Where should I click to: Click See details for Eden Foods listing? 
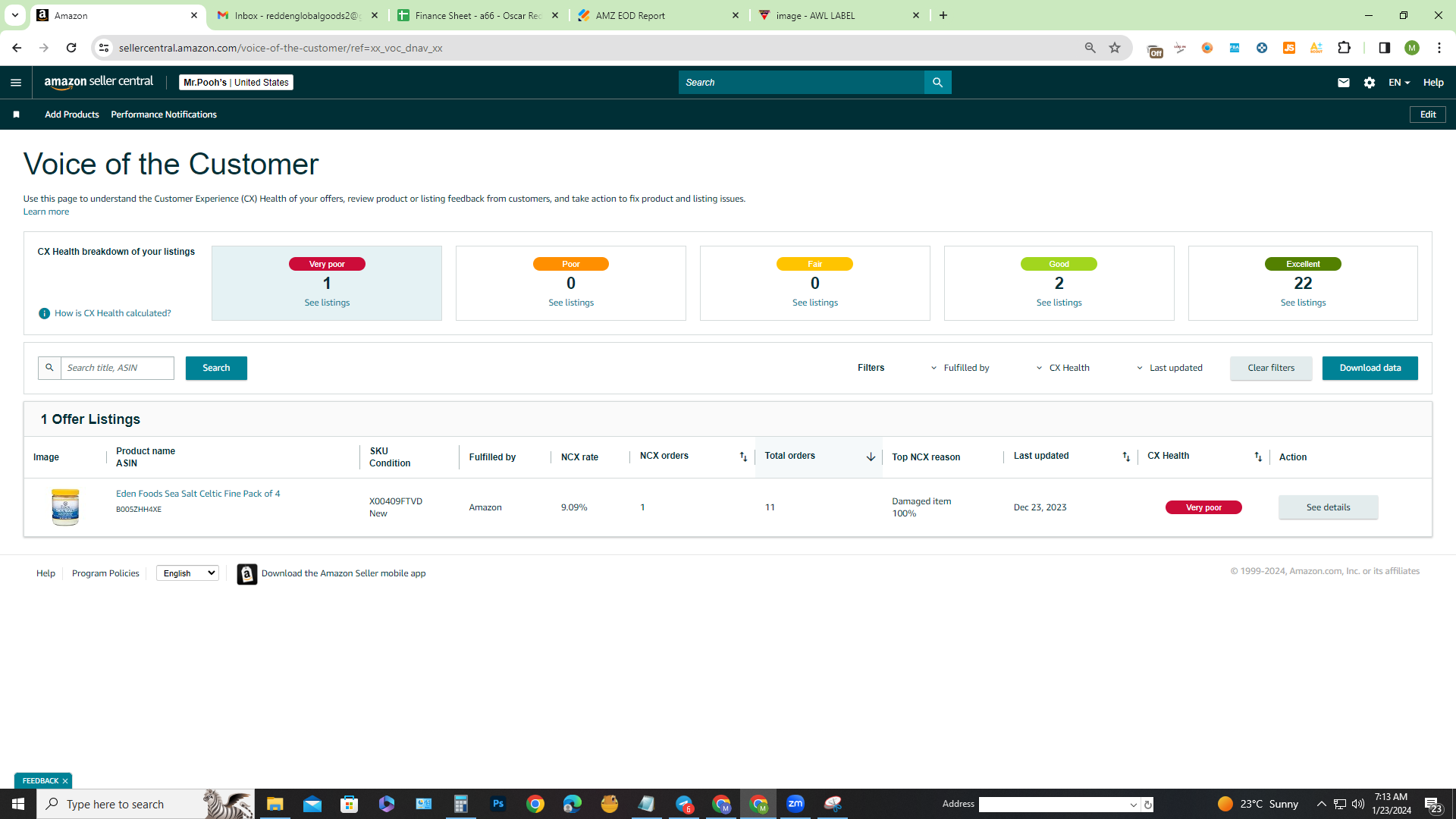[x=1328, y=507]
